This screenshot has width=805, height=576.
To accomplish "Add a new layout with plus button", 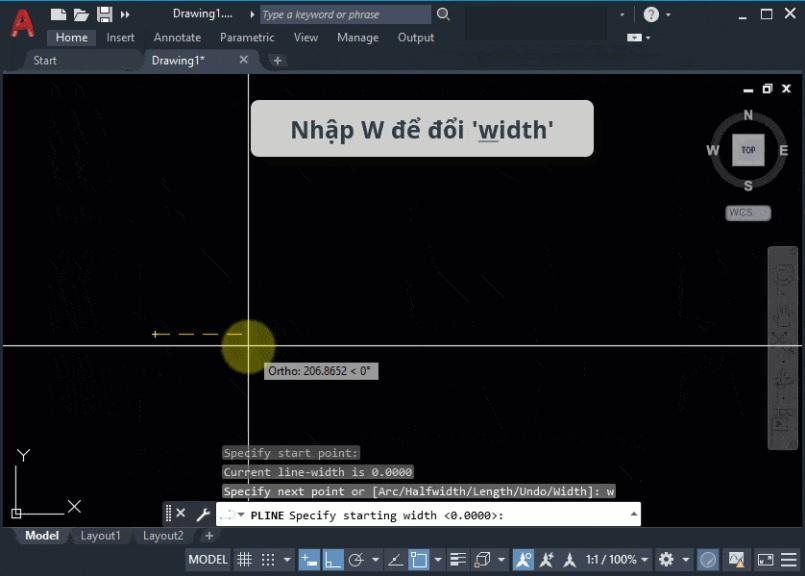I will (209, 535).
